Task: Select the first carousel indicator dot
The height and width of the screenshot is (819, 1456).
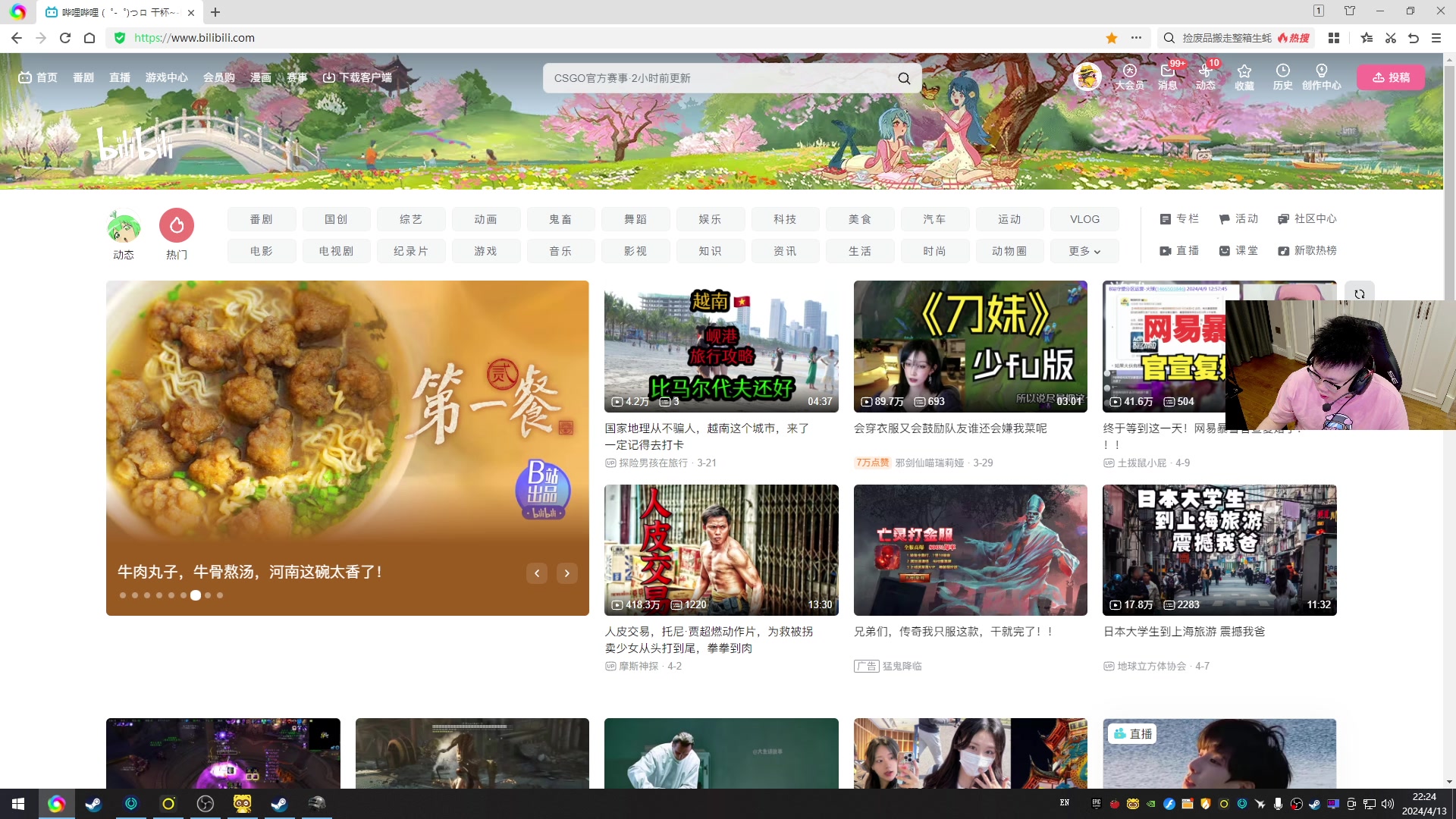Action: pyautogui.click(x=123, y=595)
